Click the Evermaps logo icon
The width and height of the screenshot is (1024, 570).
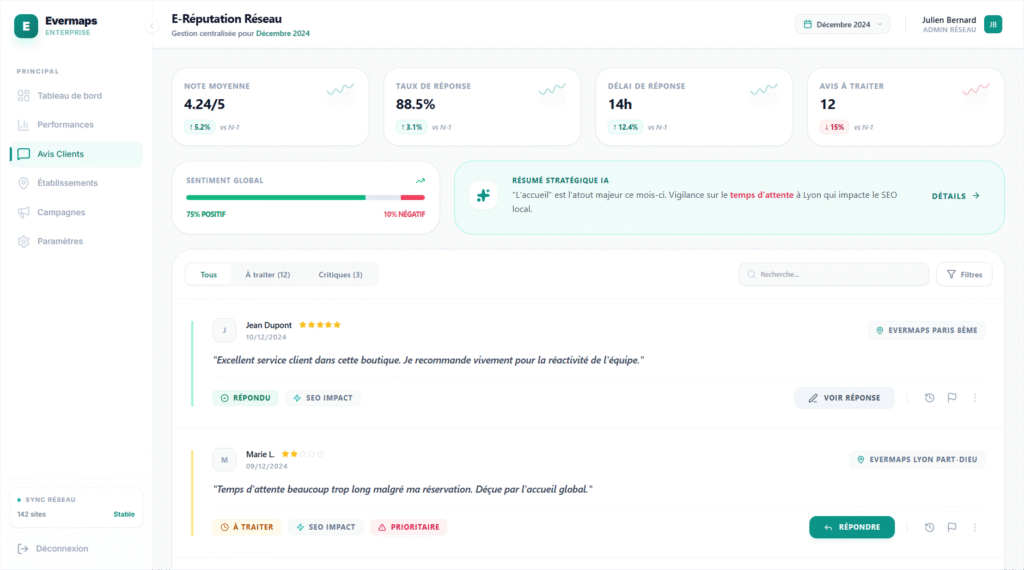[26, 26]
